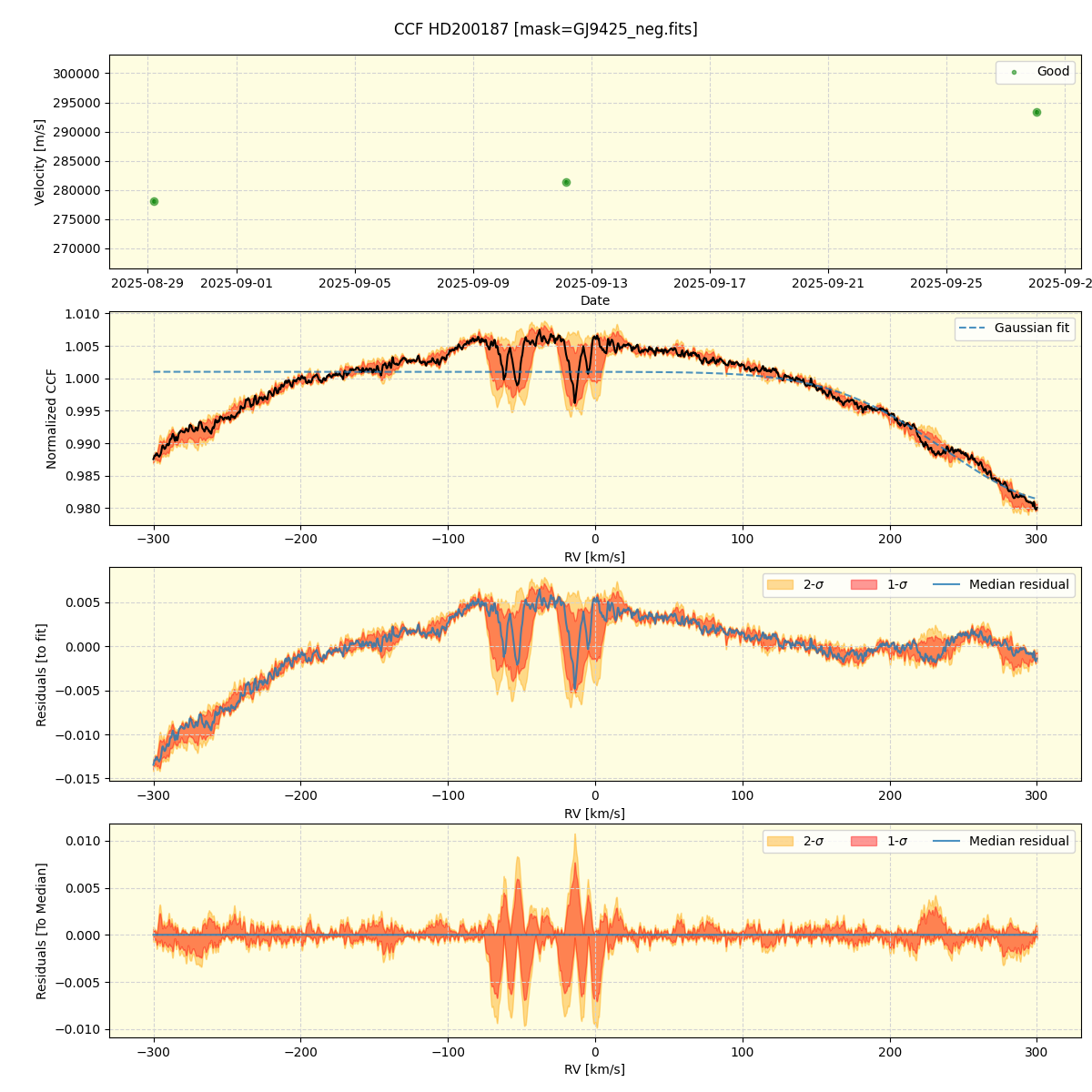1092x1092 pixels.
Task: Click the '2025-09-13' date tick label
Action: point(591,283)
